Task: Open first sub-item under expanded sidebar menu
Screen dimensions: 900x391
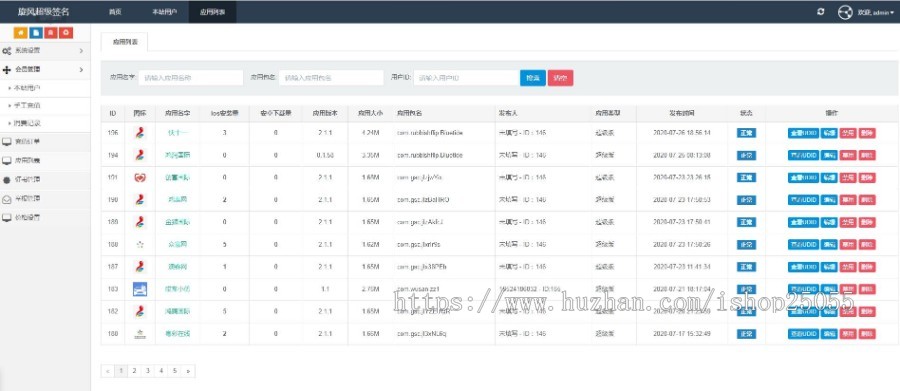Action: (x=27, y=88)
